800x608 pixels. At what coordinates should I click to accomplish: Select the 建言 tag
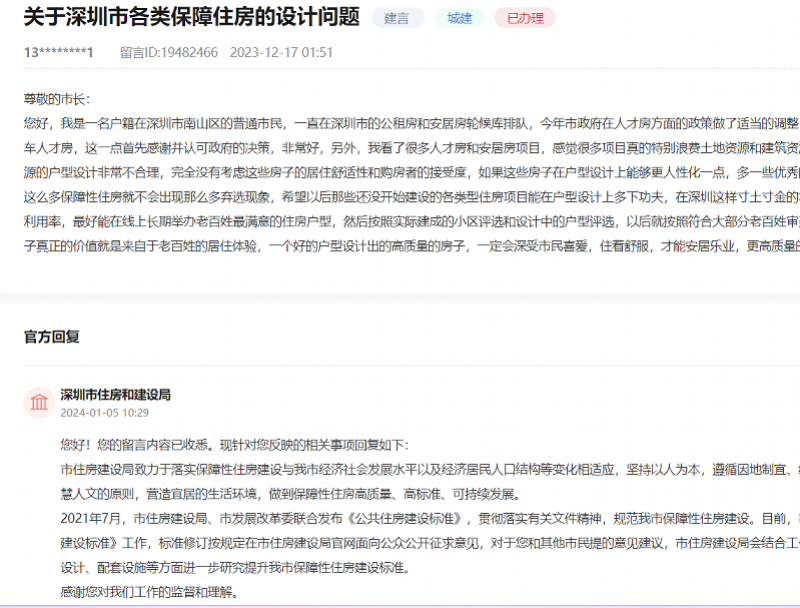(x=397, y=18)
